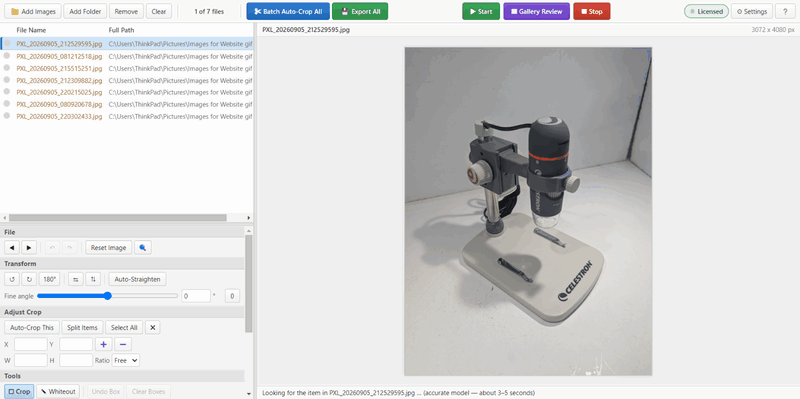The image size is (800, 399).
Task: Toggle status dot for PXL_20260905_212529595.jpg
Action: pos(7,43)
